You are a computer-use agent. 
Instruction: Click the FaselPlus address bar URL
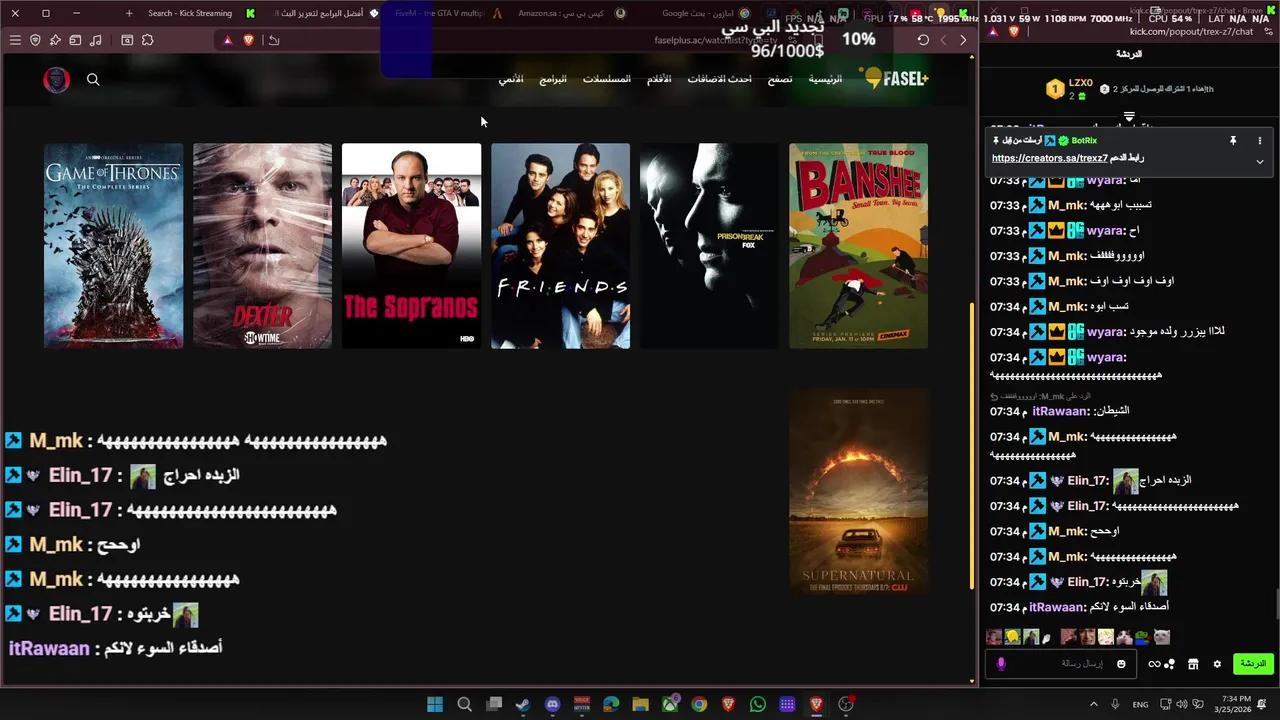pyautogui.click(x=715, y=40)
